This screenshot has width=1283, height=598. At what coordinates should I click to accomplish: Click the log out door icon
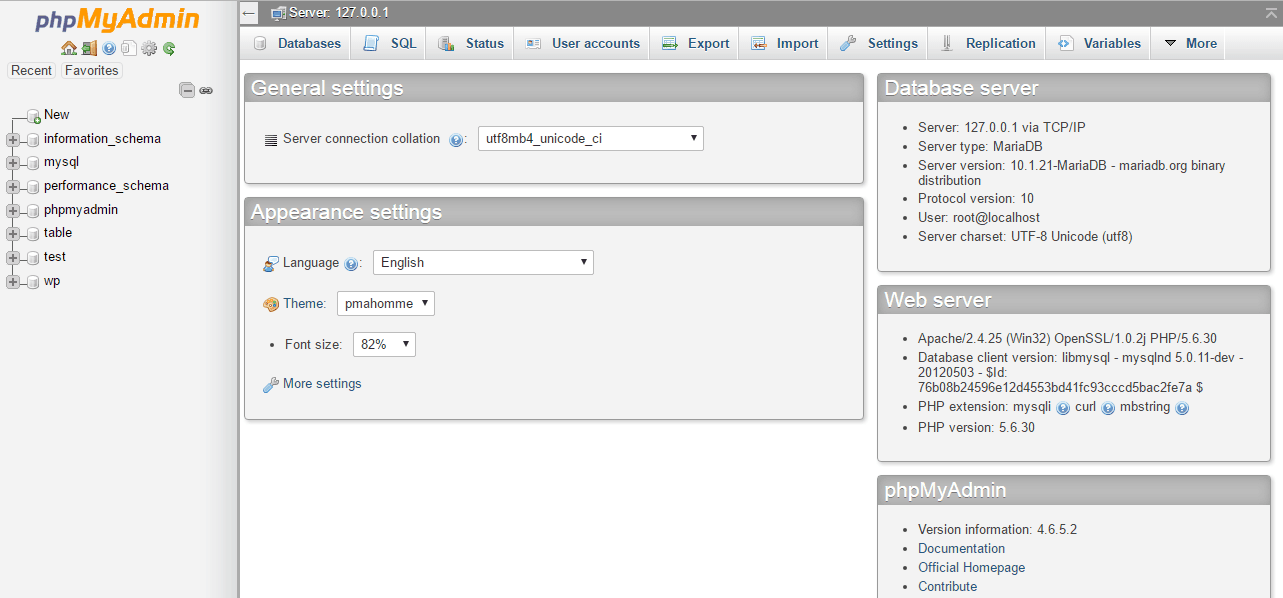point(89,48)
